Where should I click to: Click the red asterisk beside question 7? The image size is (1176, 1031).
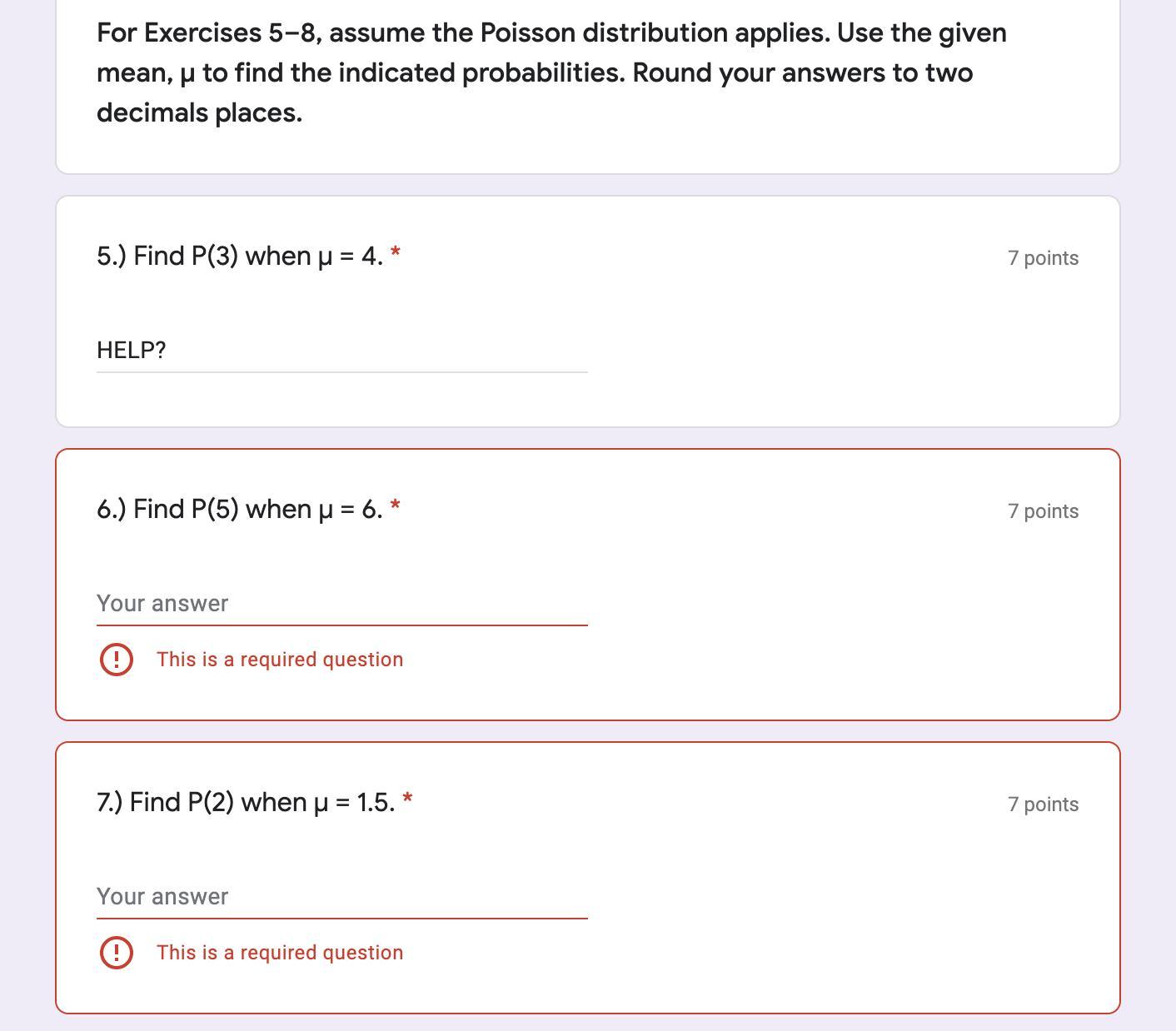(407, 799)
